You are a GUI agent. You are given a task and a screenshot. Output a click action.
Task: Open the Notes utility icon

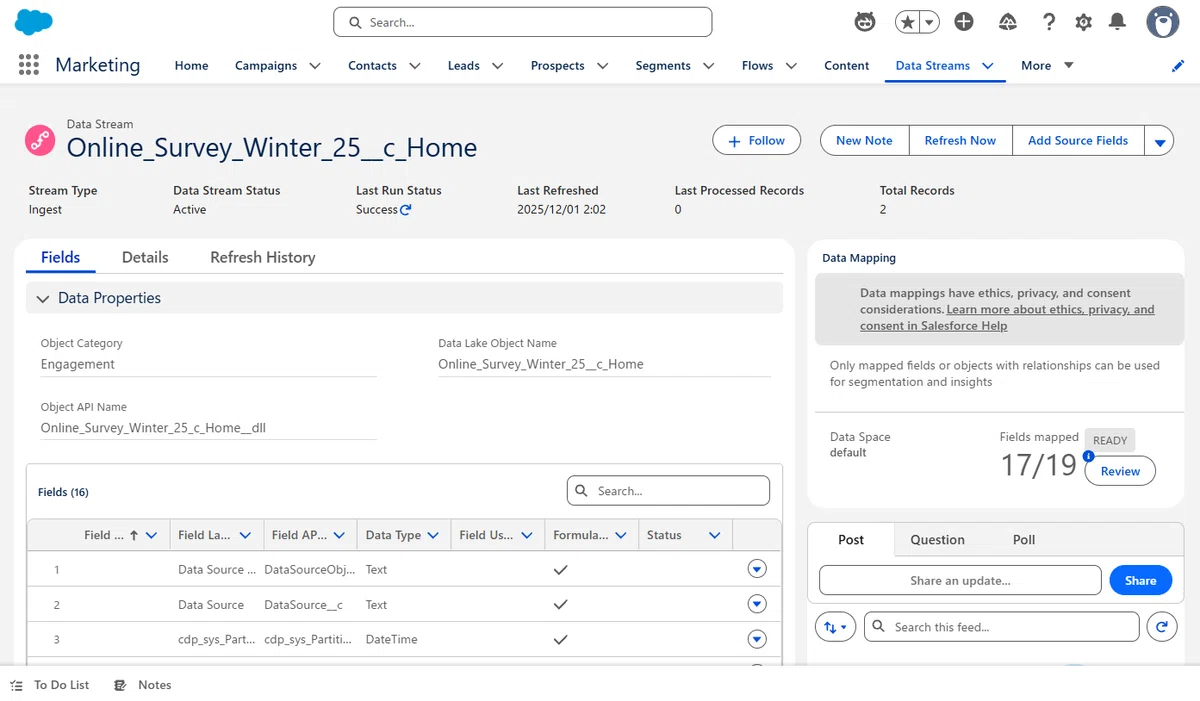[x=121, y=685]
